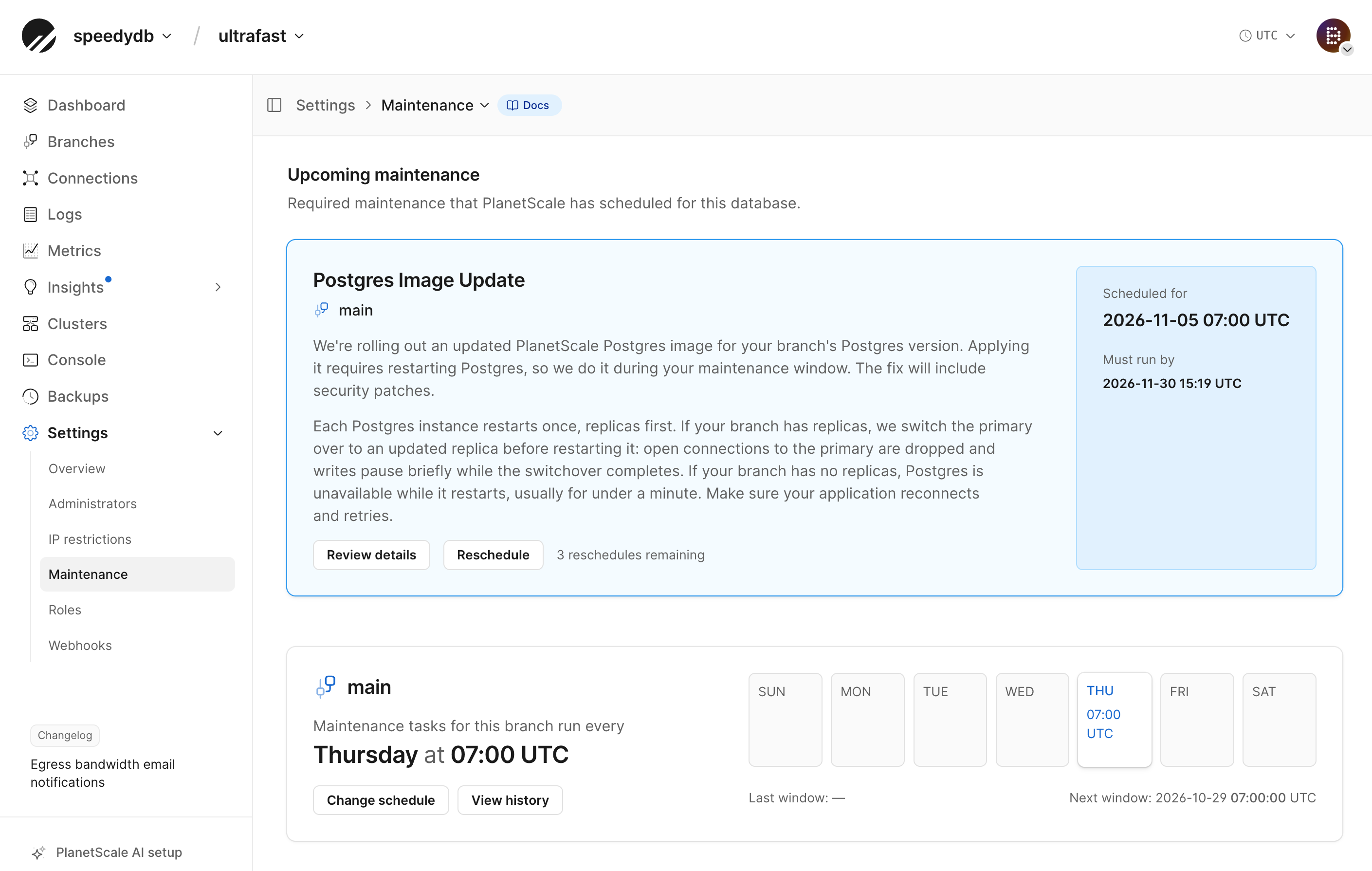This screenshot has height=871, width=1372.
Task: Click the Reschedule button
Action: (493, 555)
